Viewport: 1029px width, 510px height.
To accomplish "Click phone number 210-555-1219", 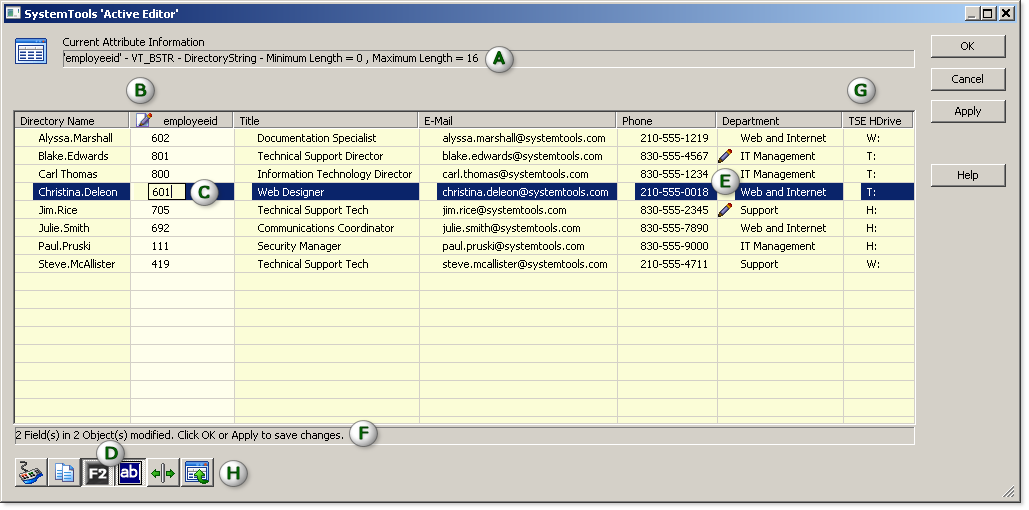I will pyautogui.click(x=675, y=138).
